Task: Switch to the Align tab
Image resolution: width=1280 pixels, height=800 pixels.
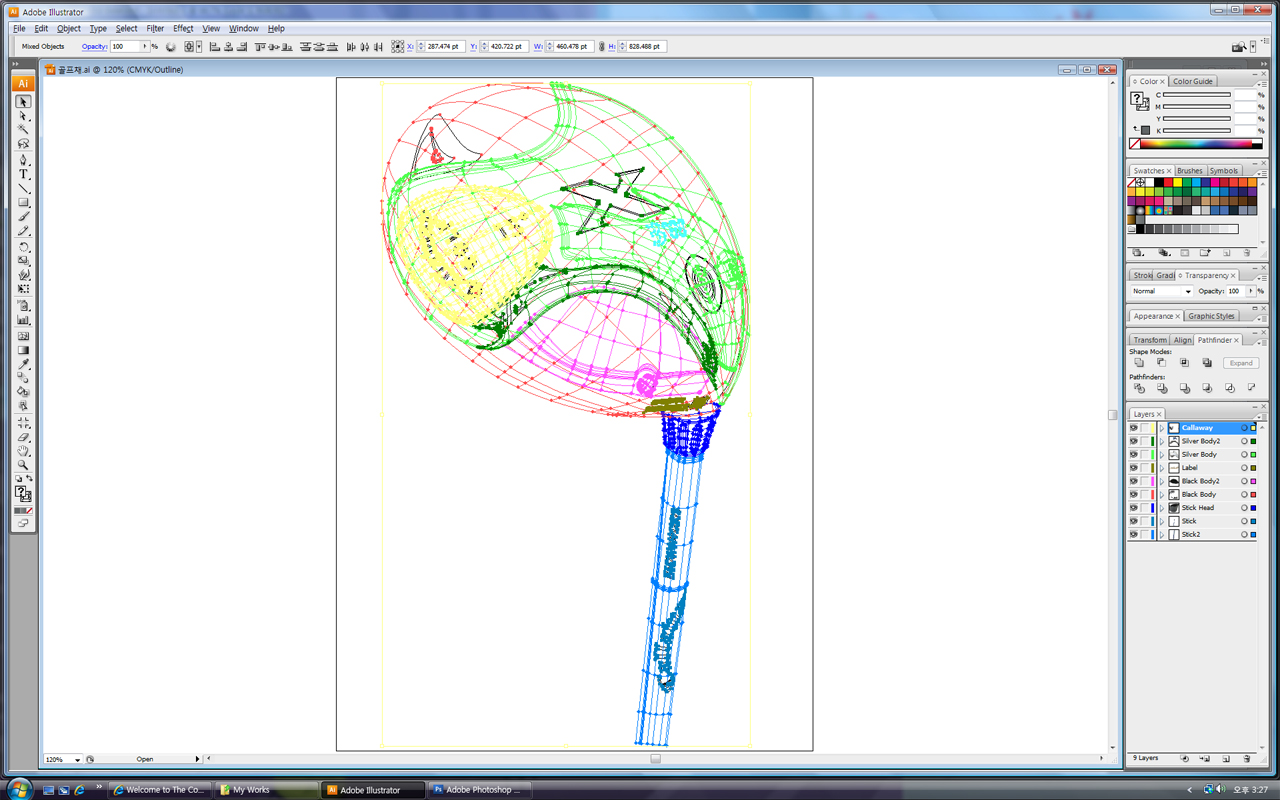Action: [1182, 340]
